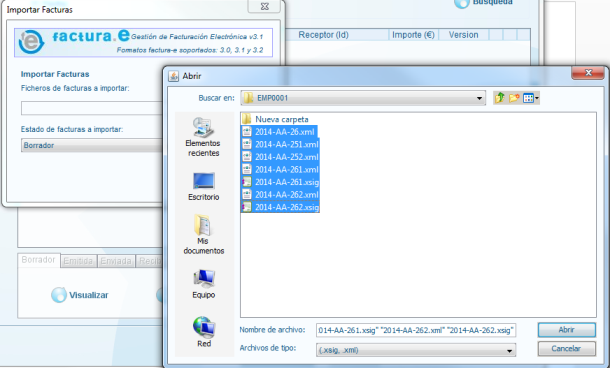610x368 pixels.
Task: Open view menu icon in Abrir toolbar
Action: [531, 98]
